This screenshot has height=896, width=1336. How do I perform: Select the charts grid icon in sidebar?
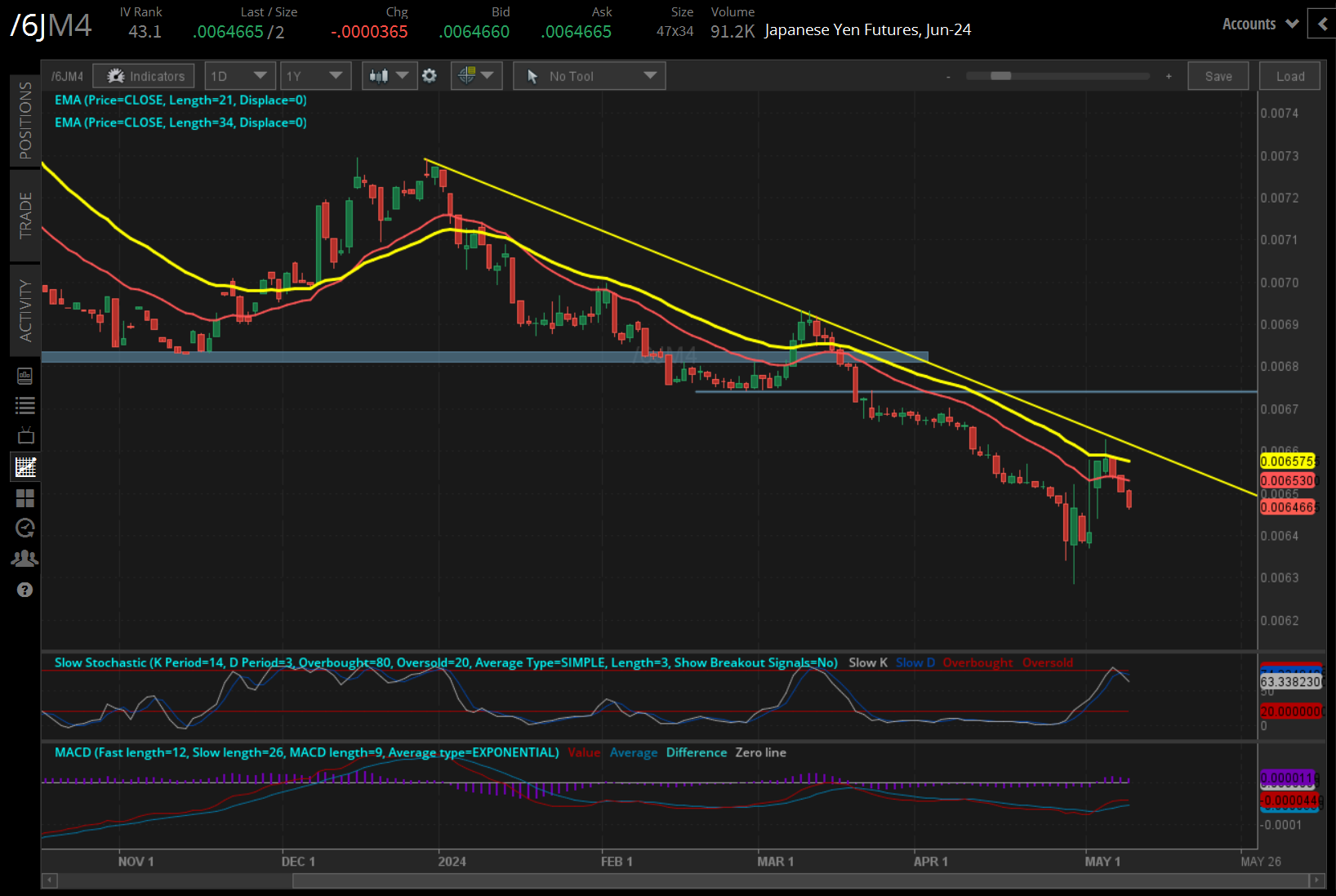point(25,467)
